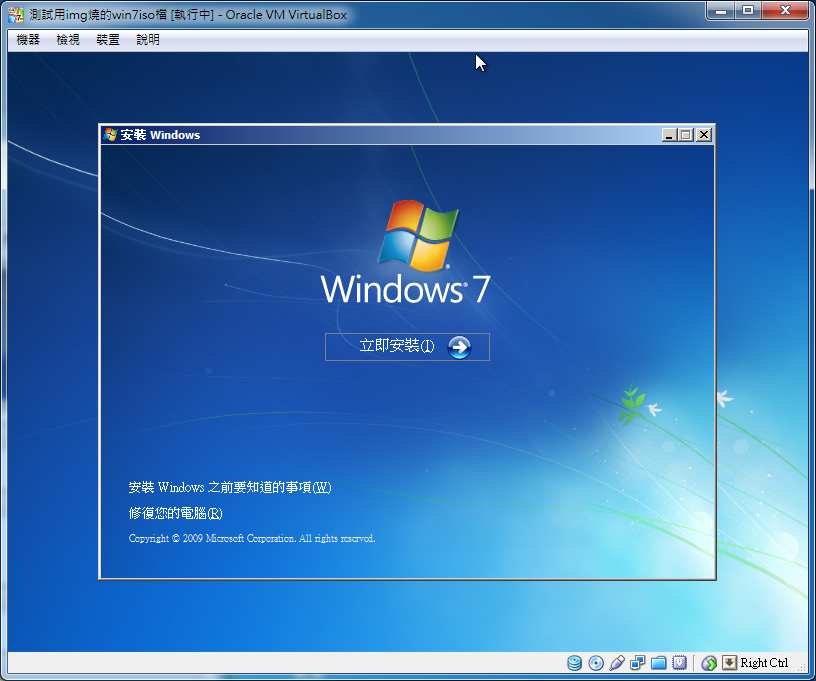Maximize the 安裝 Windows setup dialog

[686, 135]
